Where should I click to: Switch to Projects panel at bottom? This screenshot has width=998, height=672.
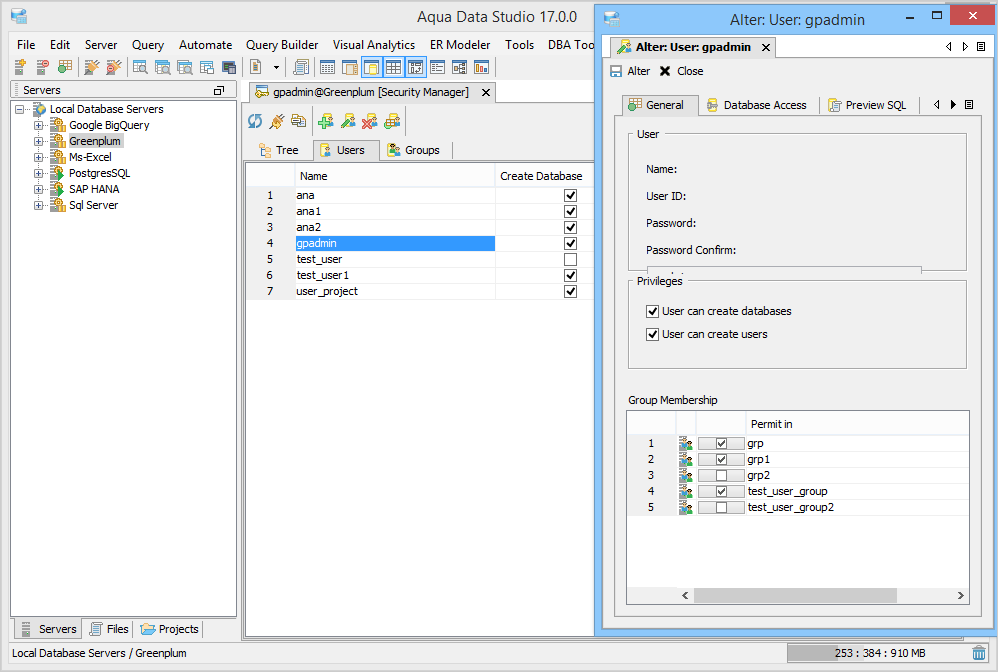tap(169, 629)
